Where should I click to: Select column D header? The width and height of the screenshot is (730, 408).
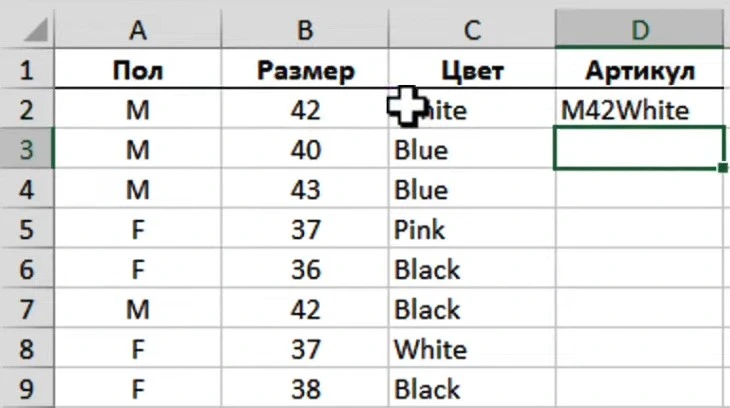coord(640,30)
